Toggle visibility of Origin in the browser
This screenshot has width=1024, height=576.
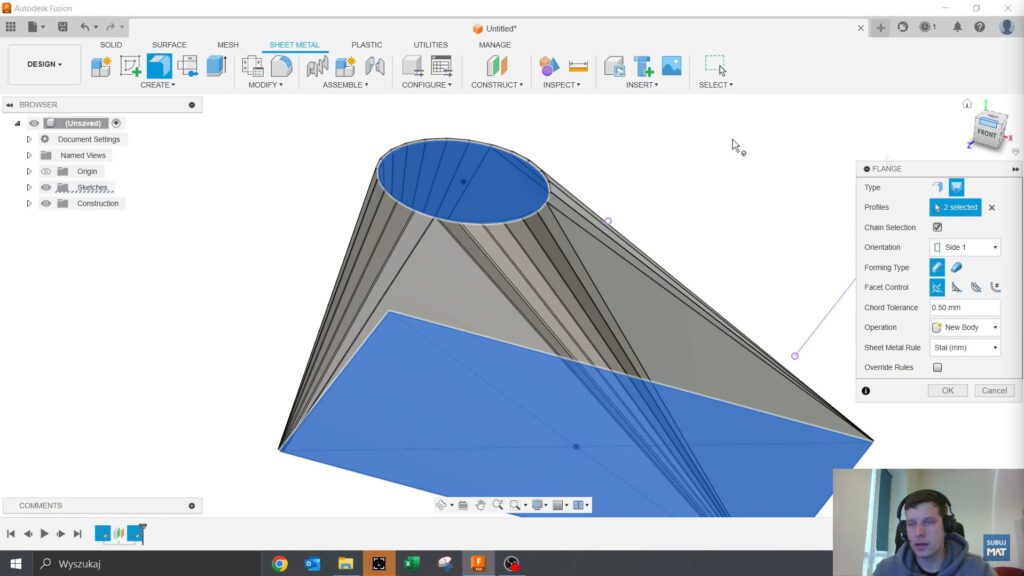[x=46, y=171]
